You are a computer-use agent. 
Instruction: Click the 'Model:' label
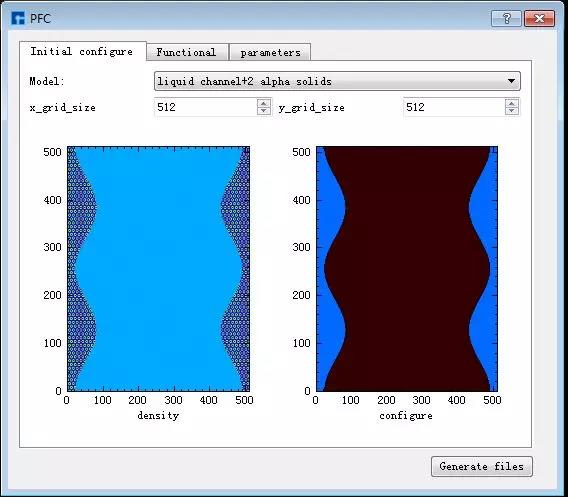tap(47, 81)
